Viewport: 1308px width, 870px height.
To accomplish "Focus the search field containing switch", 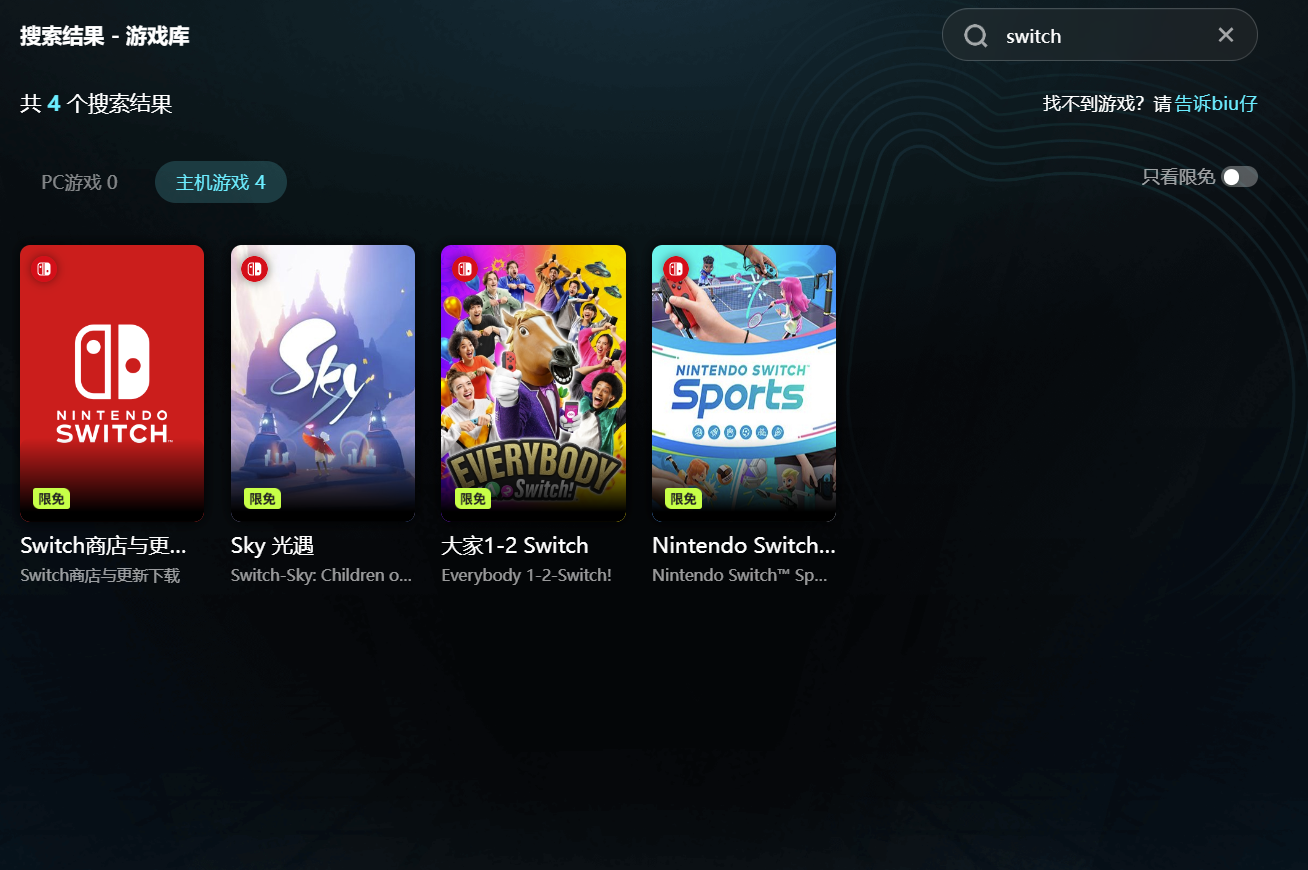I will click(1100, 35).
